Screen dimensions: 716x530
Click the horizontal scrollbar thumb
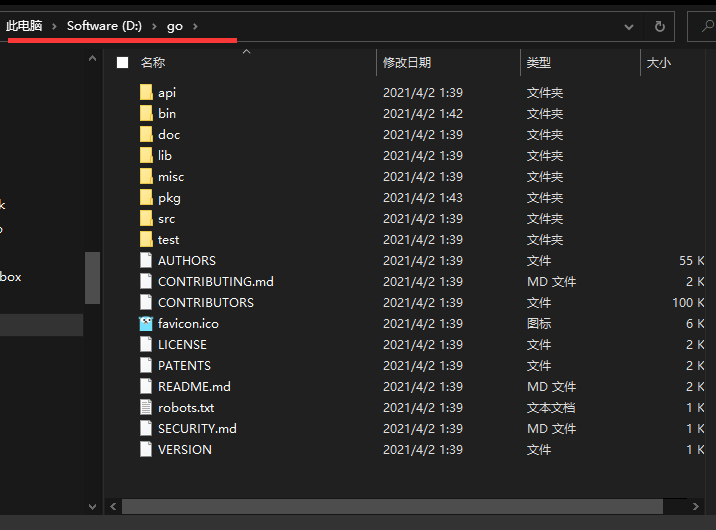point(392,506)
